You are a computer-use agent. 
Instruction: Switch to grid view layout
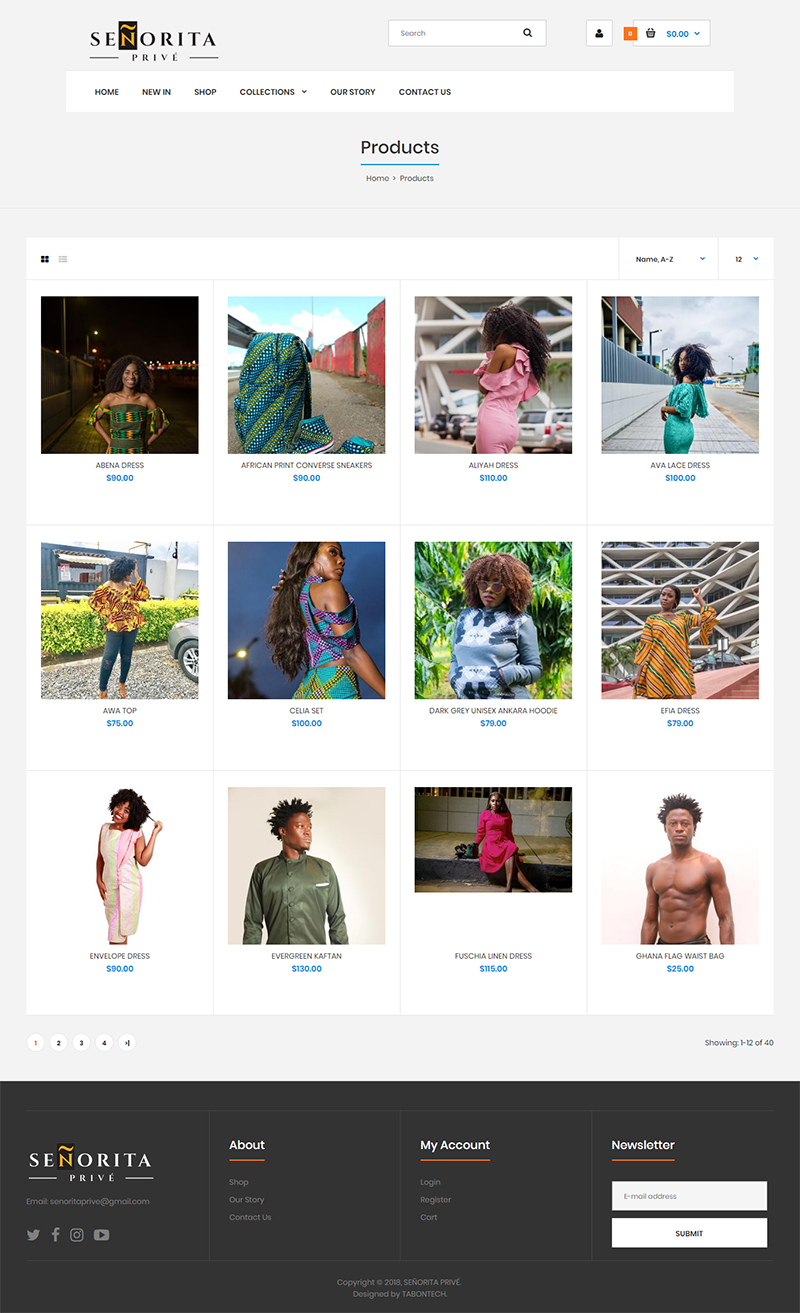[45, 259]
